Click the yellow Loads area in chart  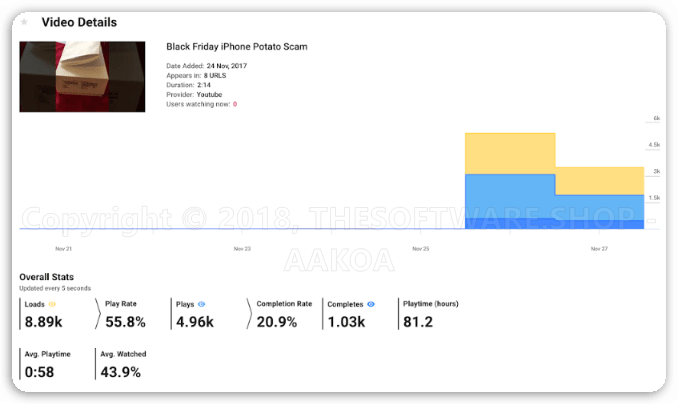pyautogui.click(x=510, y=152)
